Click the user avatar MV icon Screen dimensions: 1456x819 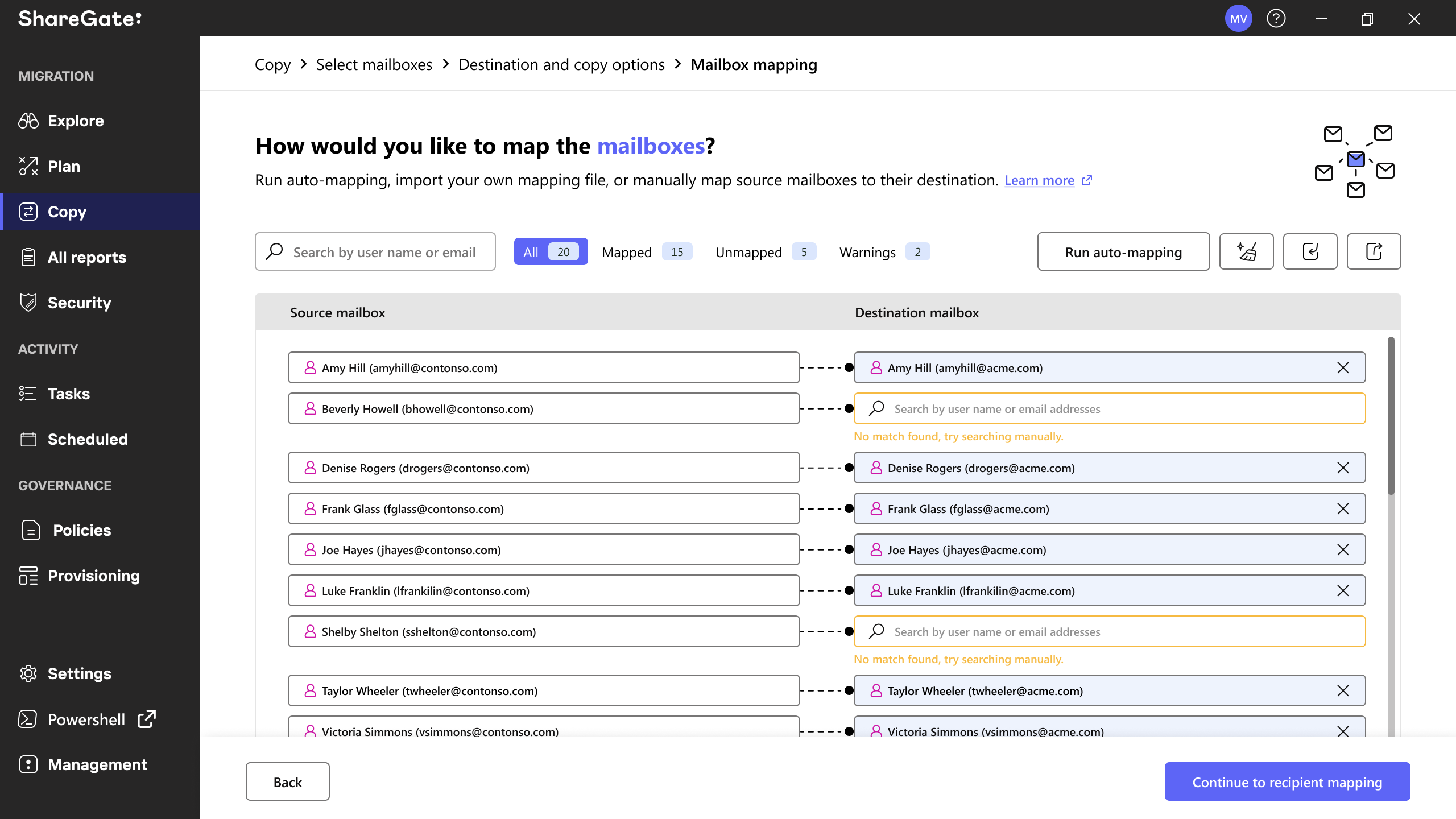(1237, 18)
